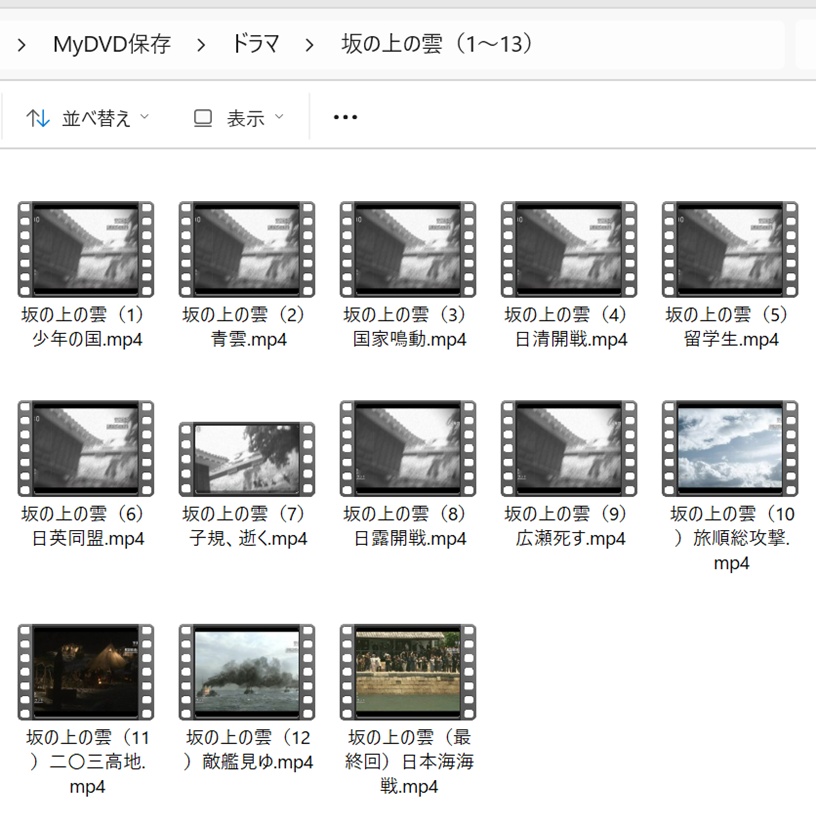Select the 坂の上の雲（2）青雲.mp4 video icon
This screenshot has height=825, width=816.
247,249
